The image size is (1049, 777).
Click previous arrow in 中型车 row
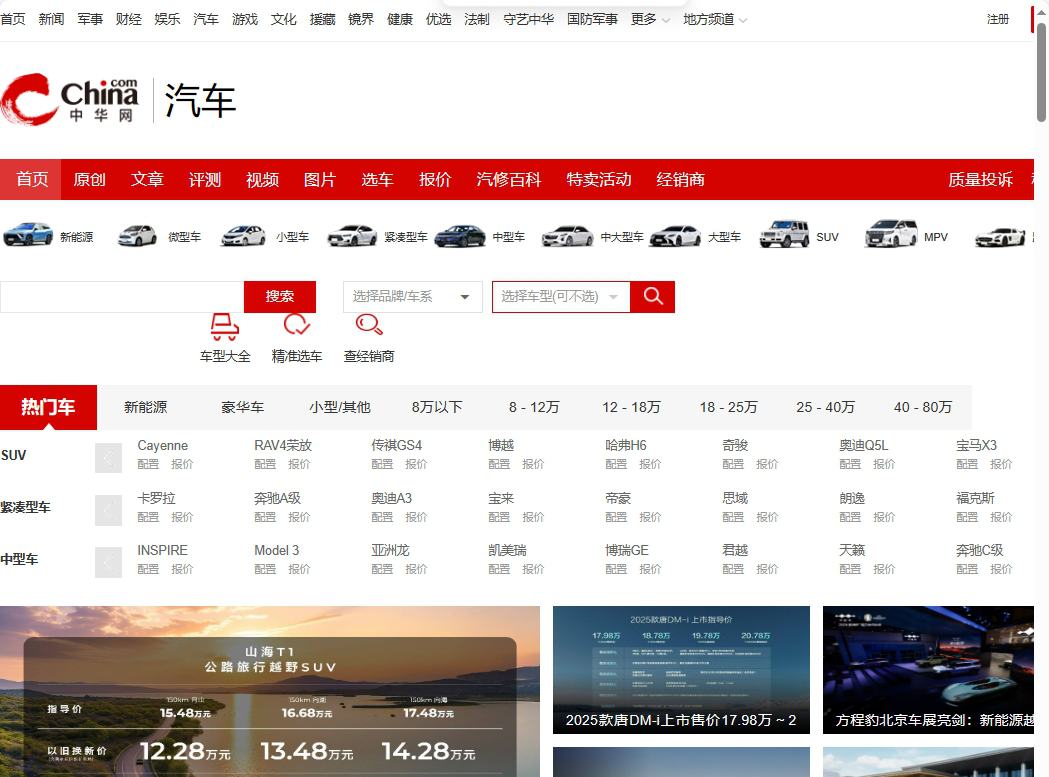[108, 562]
